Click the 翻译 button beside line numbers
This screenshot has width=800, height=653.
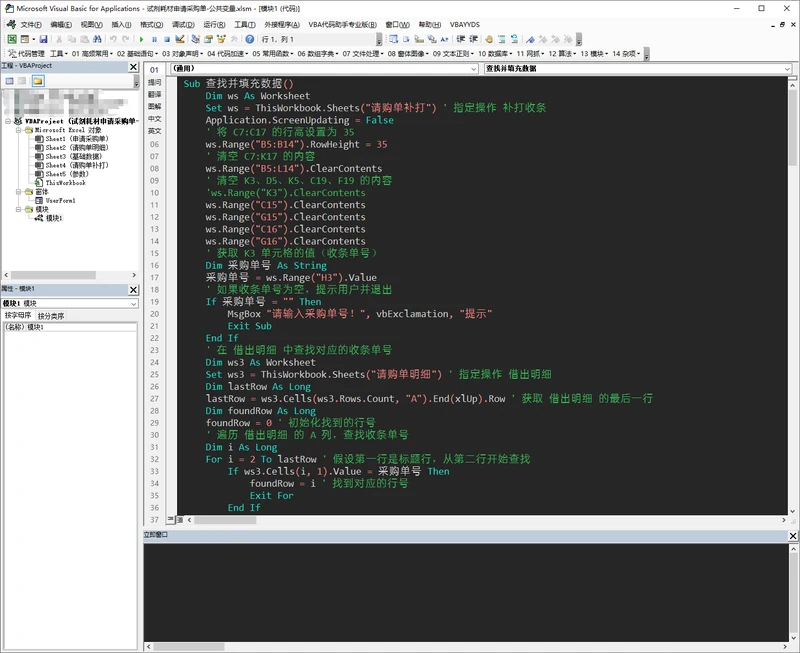tap(155, 94)
